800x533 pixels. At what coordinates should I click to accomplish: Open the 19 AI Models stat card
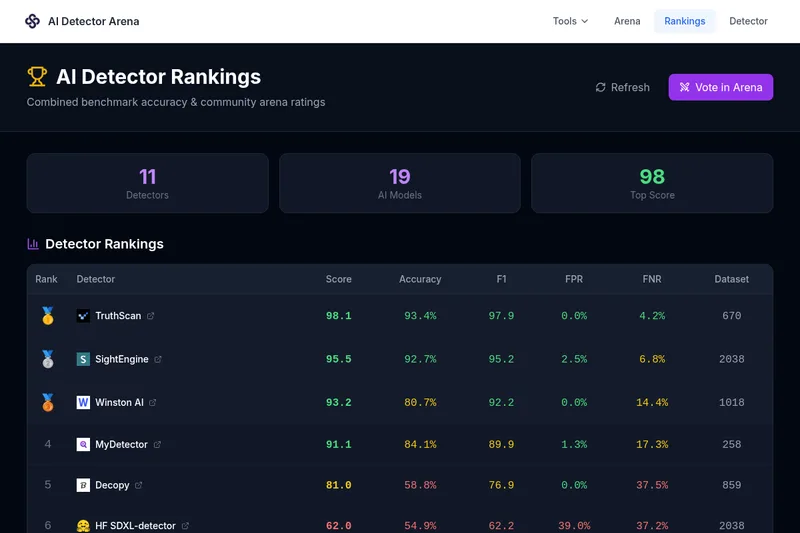click(x=399, y=183)
